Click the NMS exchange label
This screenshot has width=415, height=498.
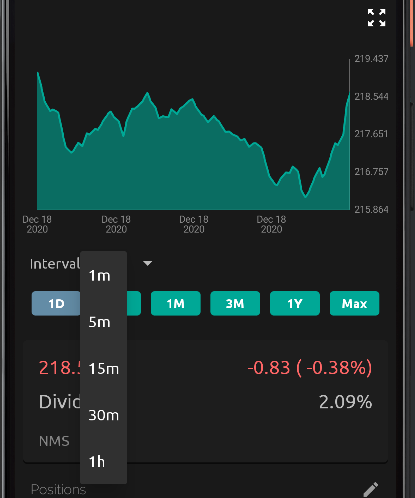[x=54, y=441]
